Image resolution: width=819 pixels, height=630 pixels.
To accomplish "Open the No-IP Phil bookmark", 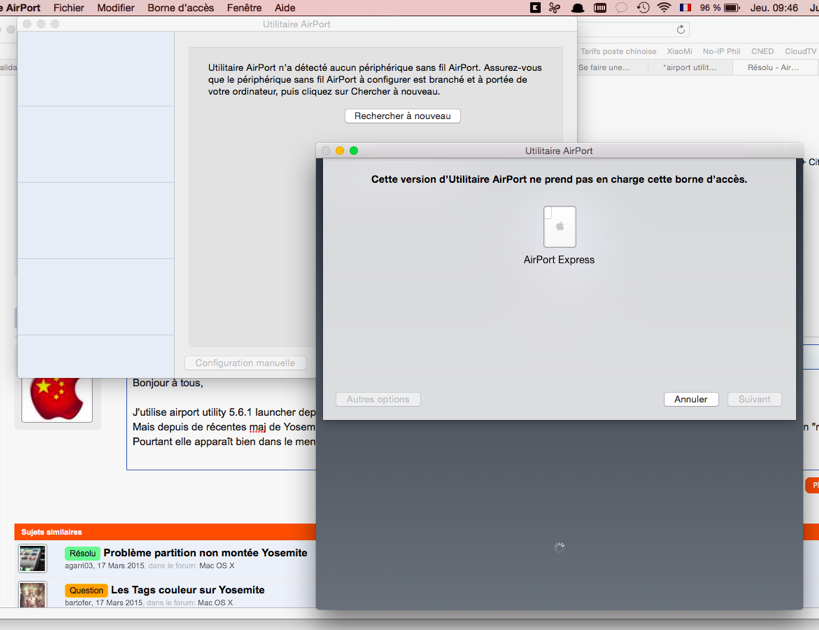I will [721, 51].
